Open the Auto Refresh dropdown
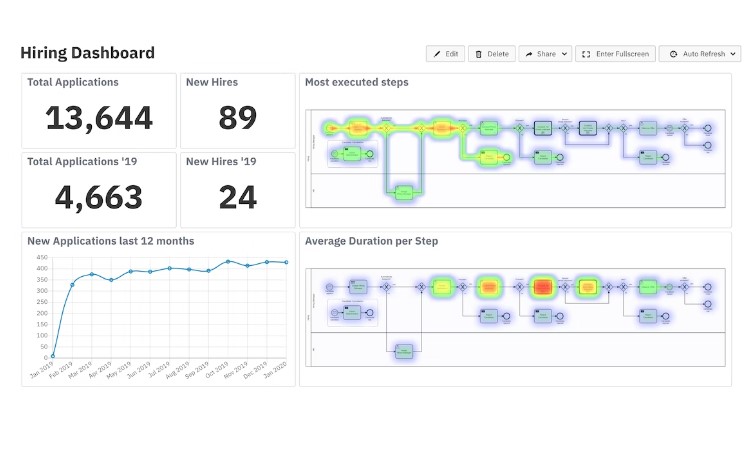Screen dimensions: 753x455 pyautogui.click(x=700, y=54)
